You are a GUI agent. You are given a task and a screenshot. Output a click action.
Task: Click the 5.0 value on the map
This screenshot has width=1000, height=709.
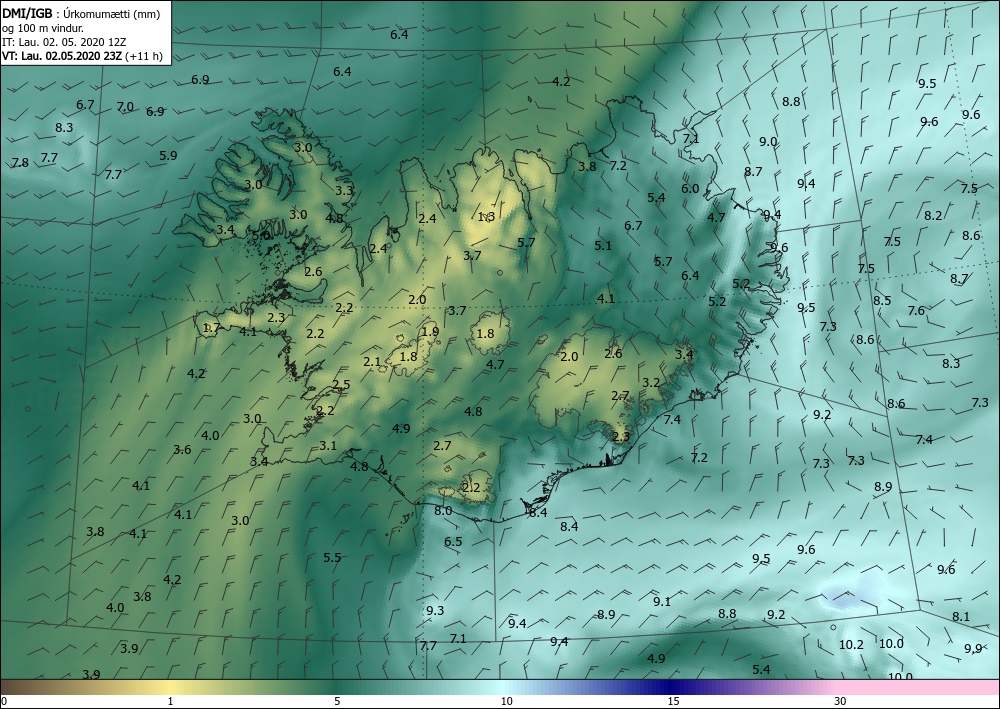(261, 236)
